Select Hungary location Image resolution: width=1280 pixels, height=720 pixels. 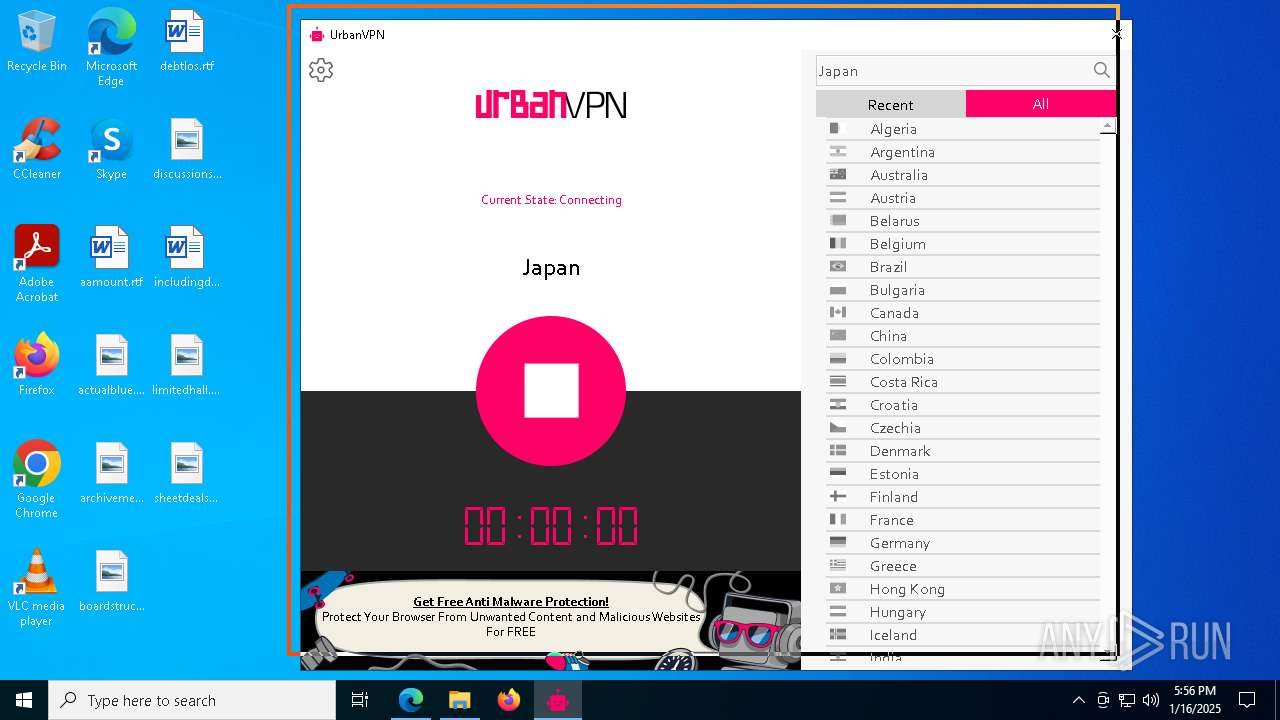[963, 612]
